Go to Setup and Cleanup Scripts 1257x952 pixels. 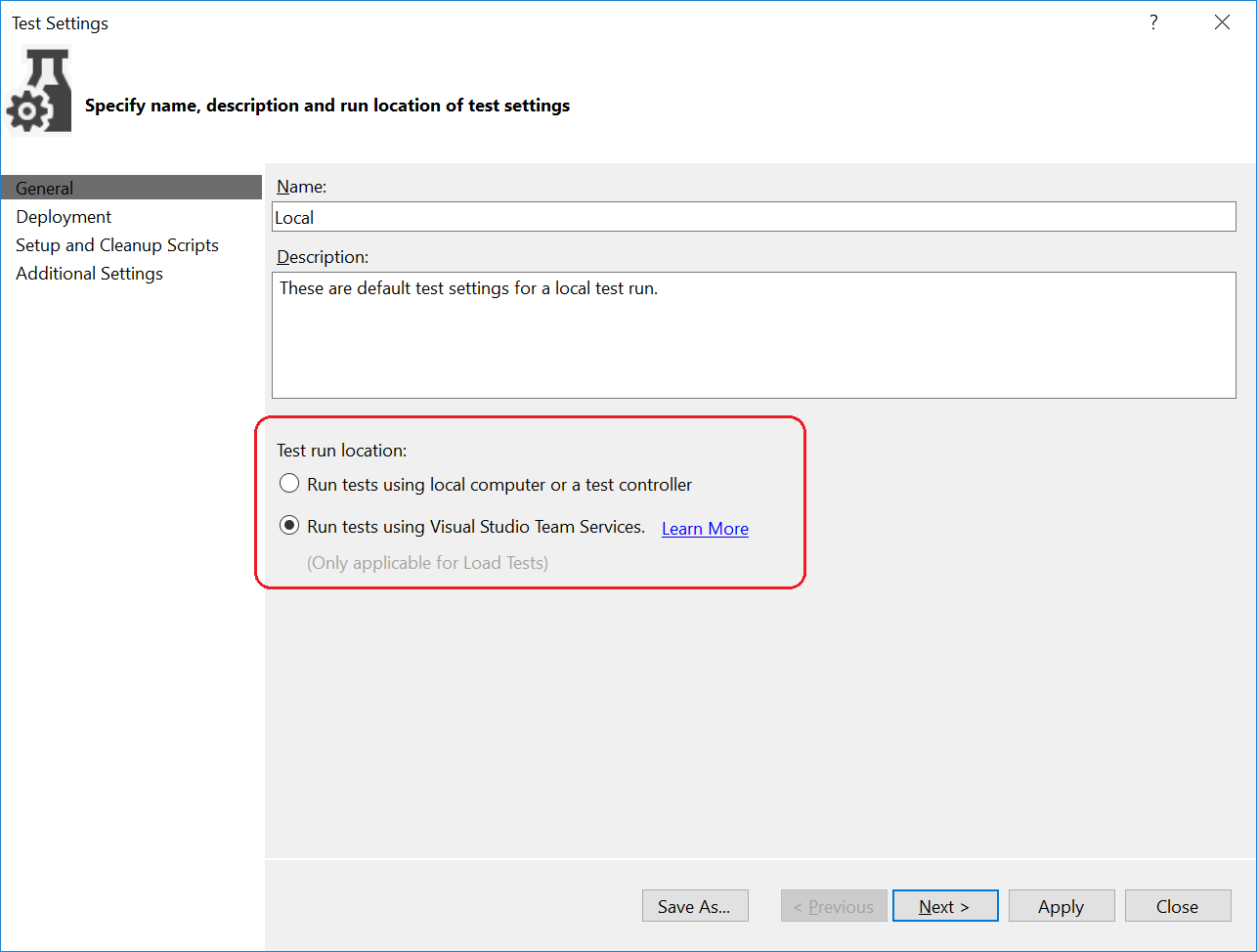pos(117,245)
